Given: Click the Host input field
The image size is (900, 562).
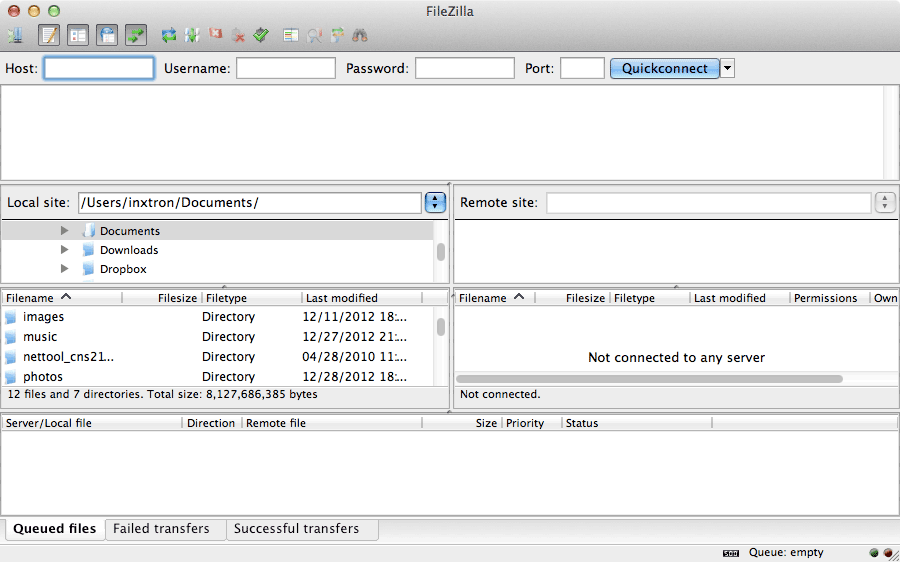Looking at the screenshot, I should point(99,69).
